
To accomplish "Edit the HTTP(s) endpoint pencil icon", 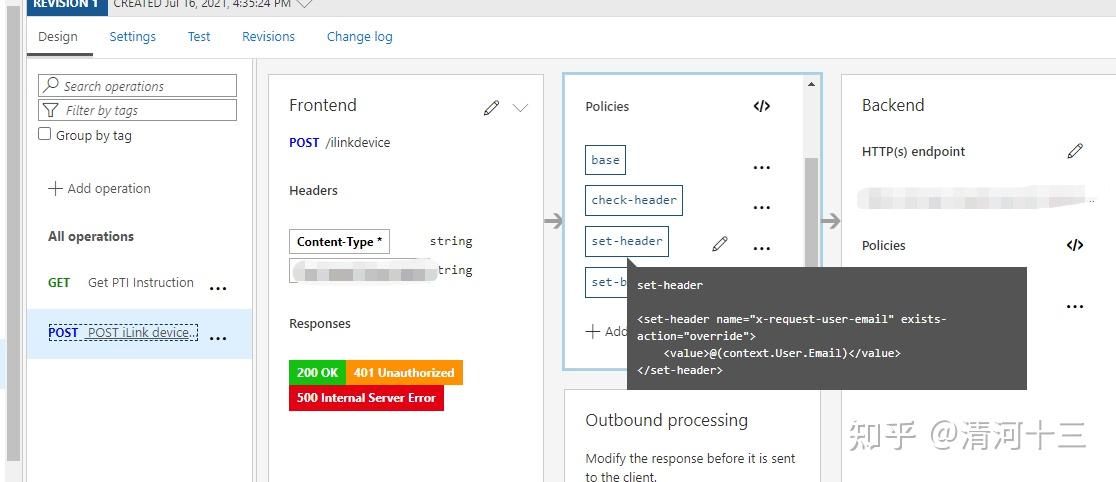I will 1075,151.
